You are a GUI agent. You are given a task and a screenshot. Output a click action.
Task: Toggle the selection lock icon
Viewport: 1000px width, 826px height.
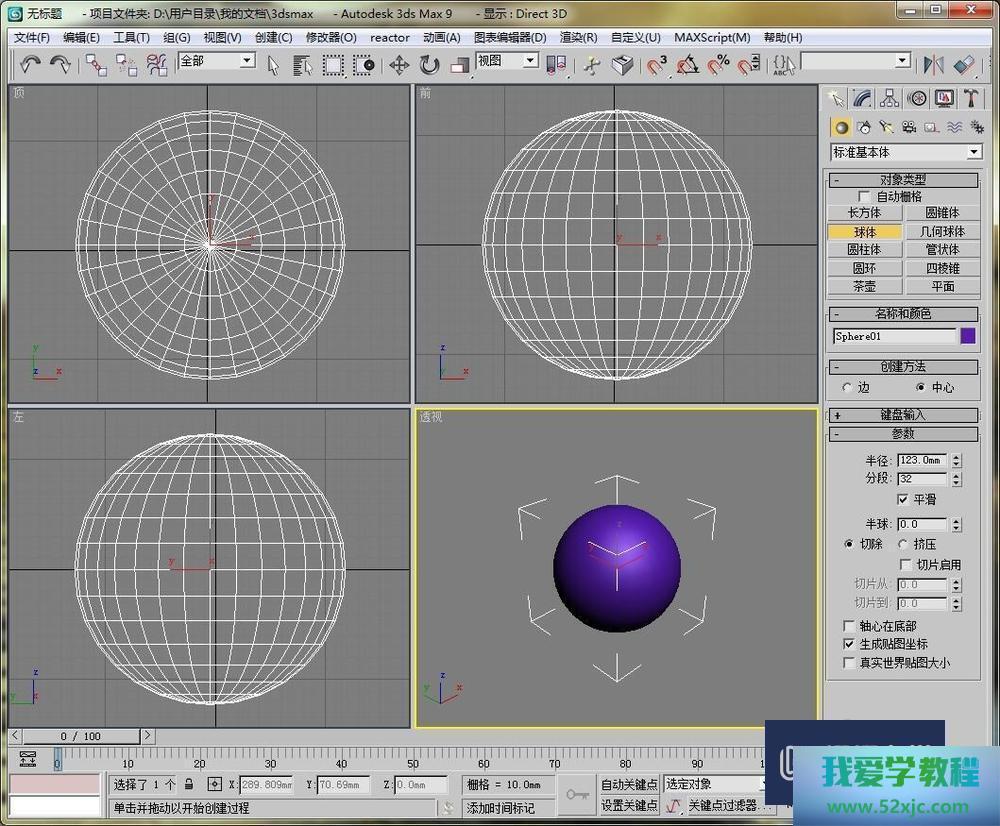point(188,785)
